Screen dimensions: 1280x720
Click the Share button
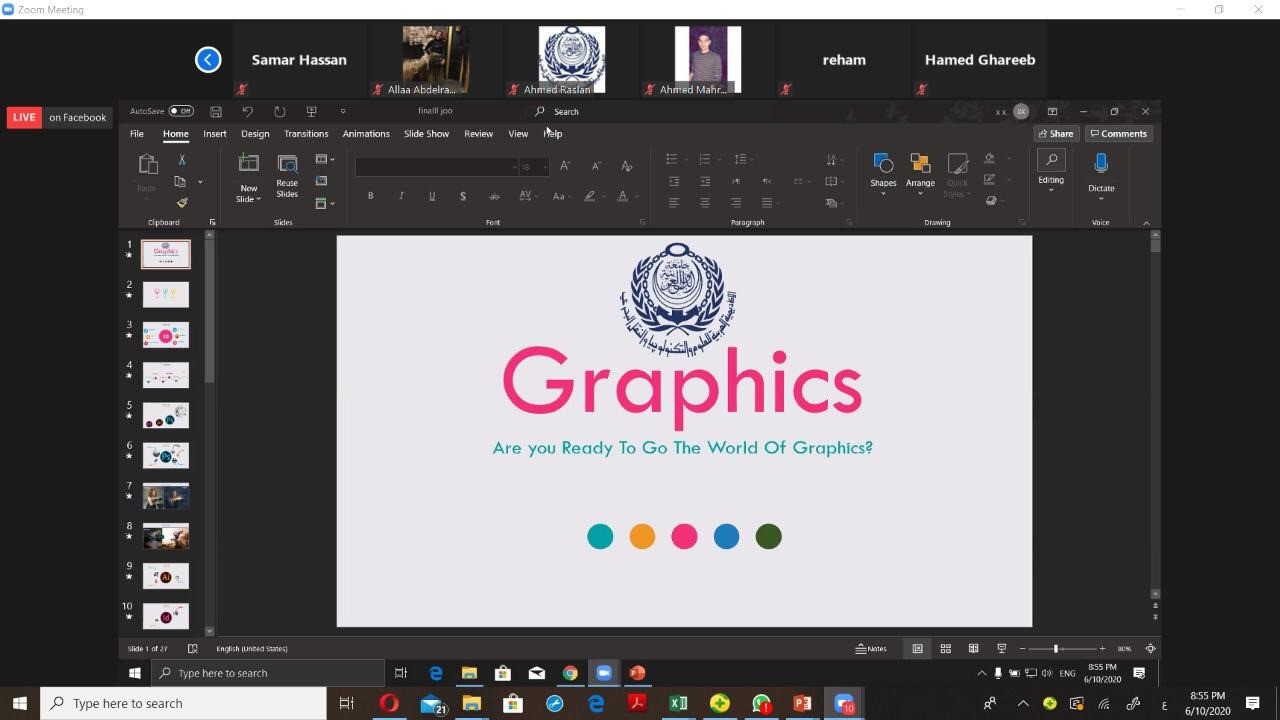(x=1056, y=133)
